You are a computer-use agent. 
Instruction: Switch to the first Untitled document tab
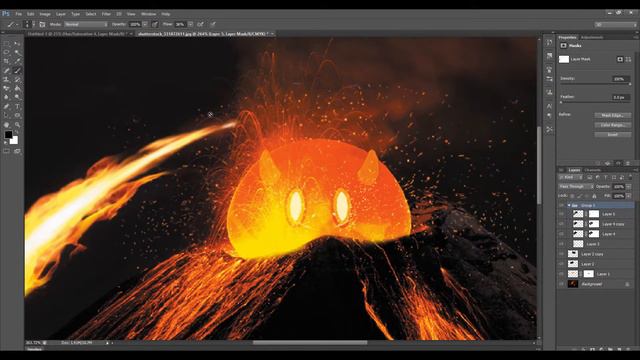(x=77, y=34)
